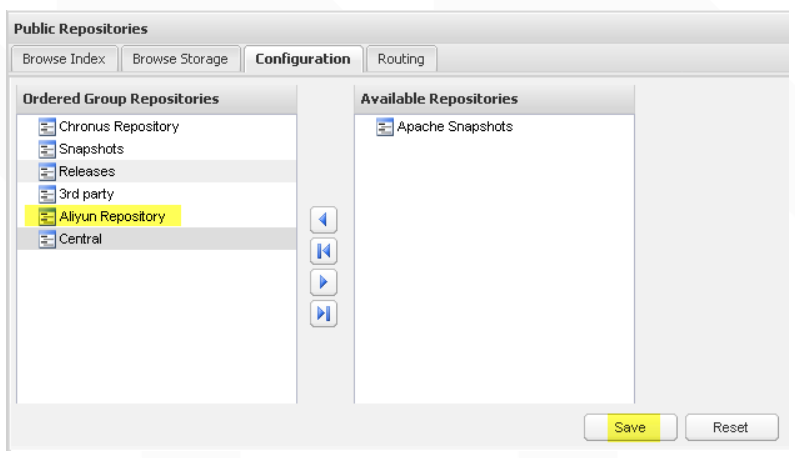This screenshot has height=458, width=795.
Task: Click the 3rd party repository icon
Action: tap(47, 194)
